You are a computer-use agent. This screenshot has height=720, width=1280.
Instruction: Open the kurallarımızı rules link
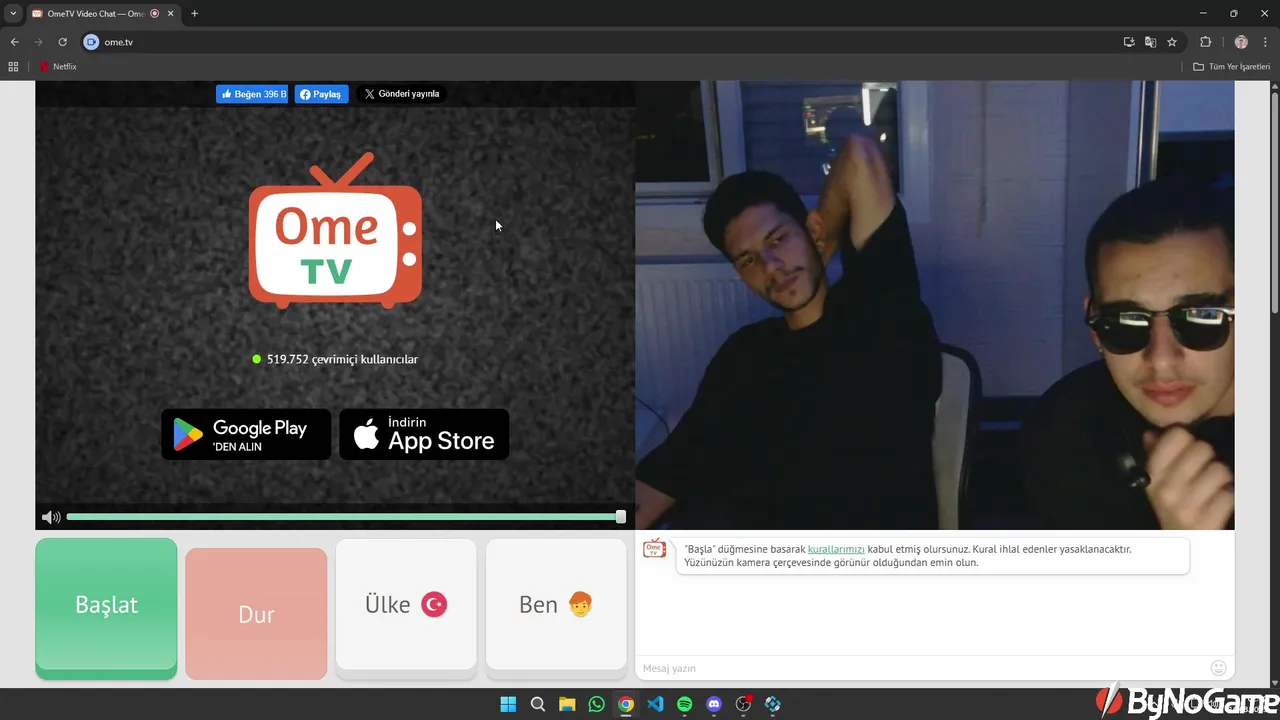coord(836,549)
